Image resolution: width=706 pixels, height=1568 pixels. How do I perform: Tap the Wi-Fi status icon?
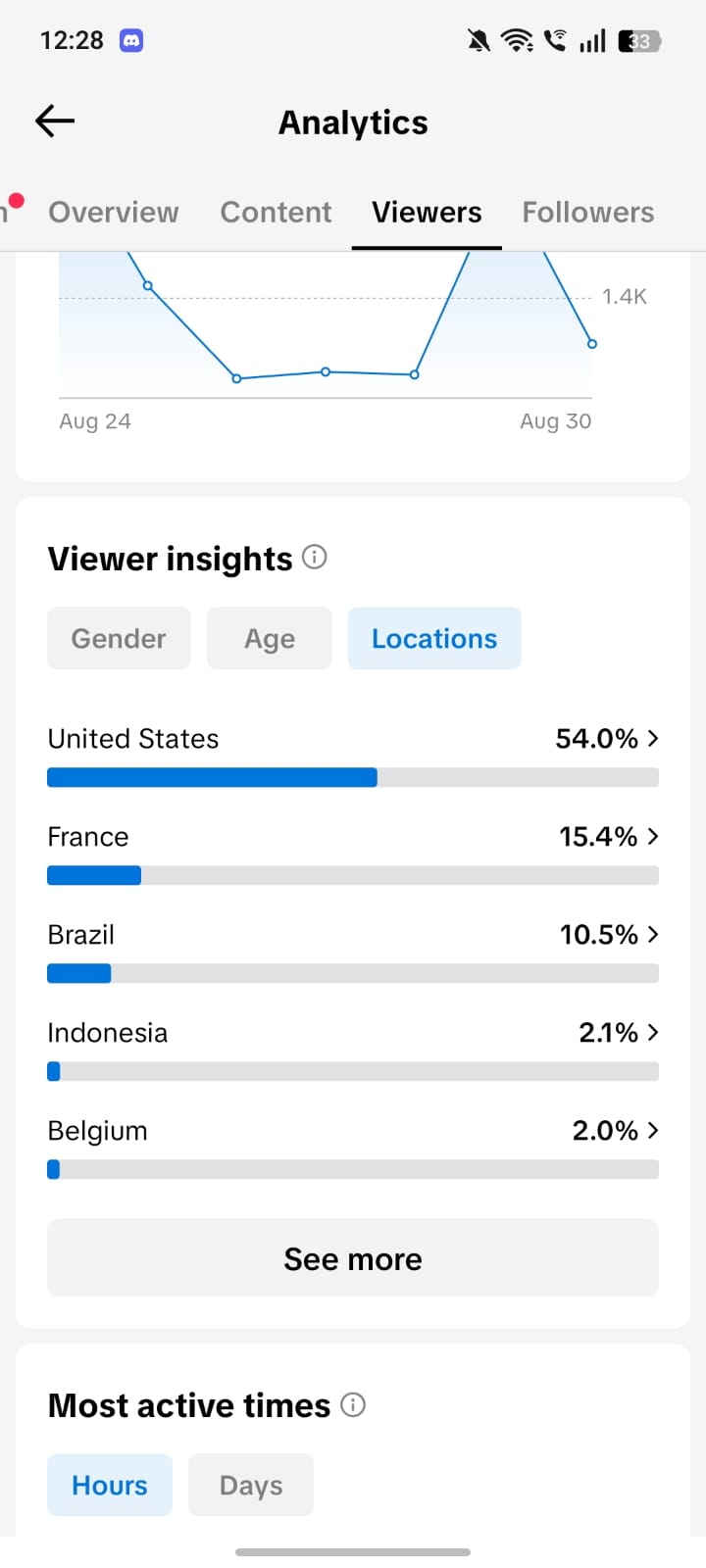coord(517,40)
